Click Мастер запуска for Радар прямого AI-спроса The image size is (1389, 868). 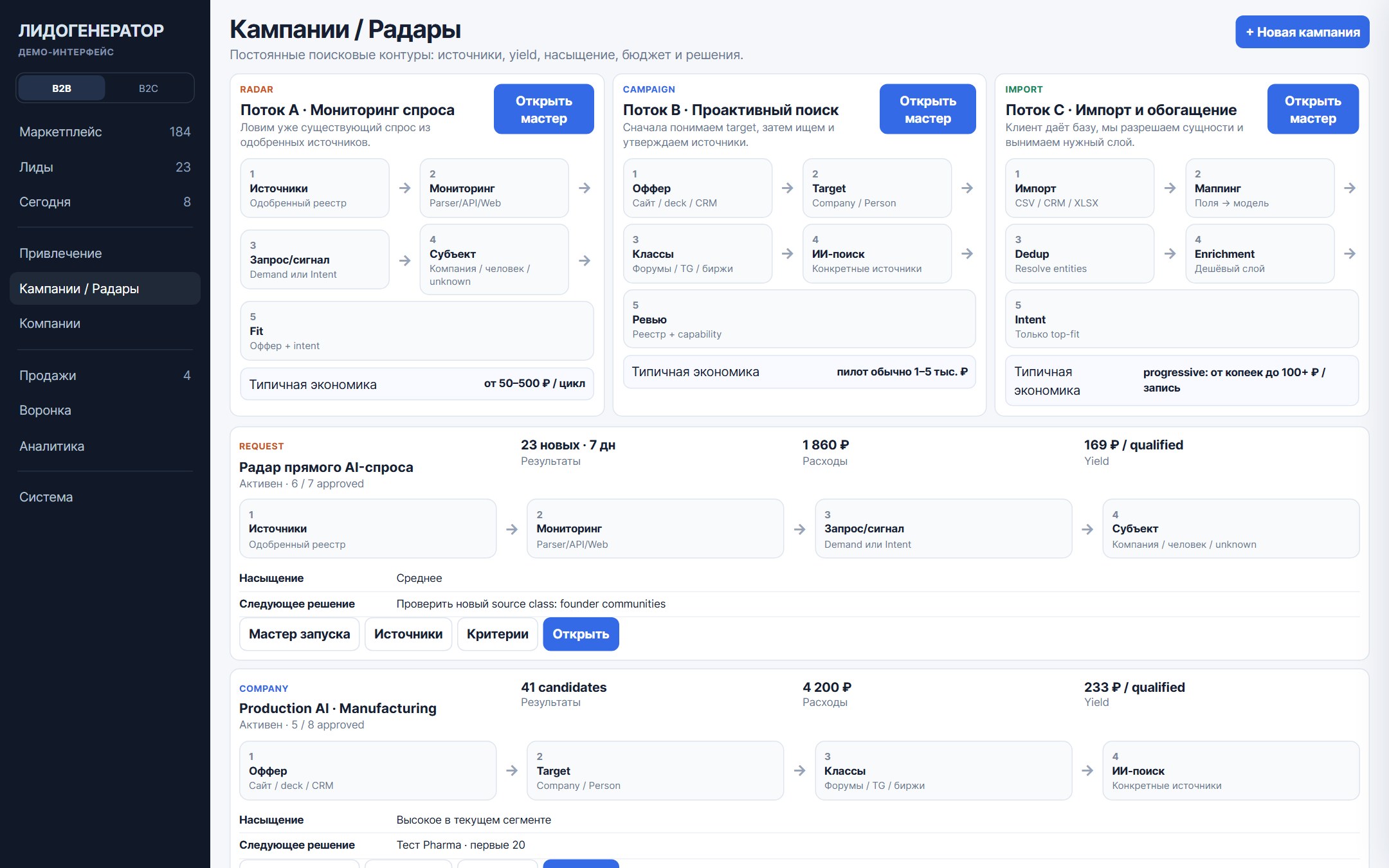(x=299, y=634)
